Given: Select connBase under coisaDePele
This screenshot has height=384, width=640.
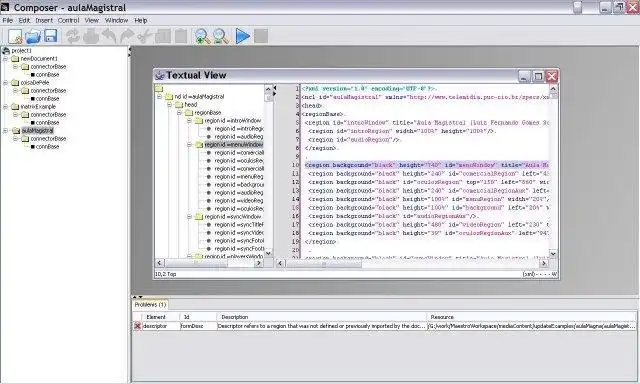Looking at the screenshot, I should (47, 99).
